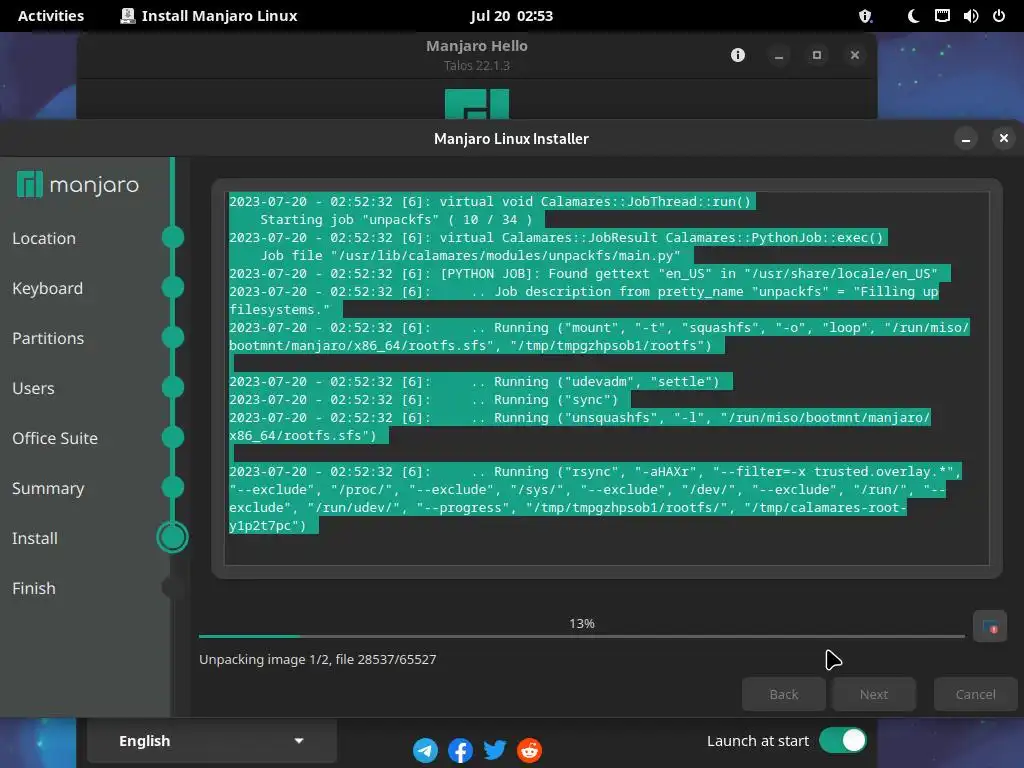Viewport: 1024px width, 768px height.
Task: Open the screen keyboard tray icon
Action: [942, 16]
